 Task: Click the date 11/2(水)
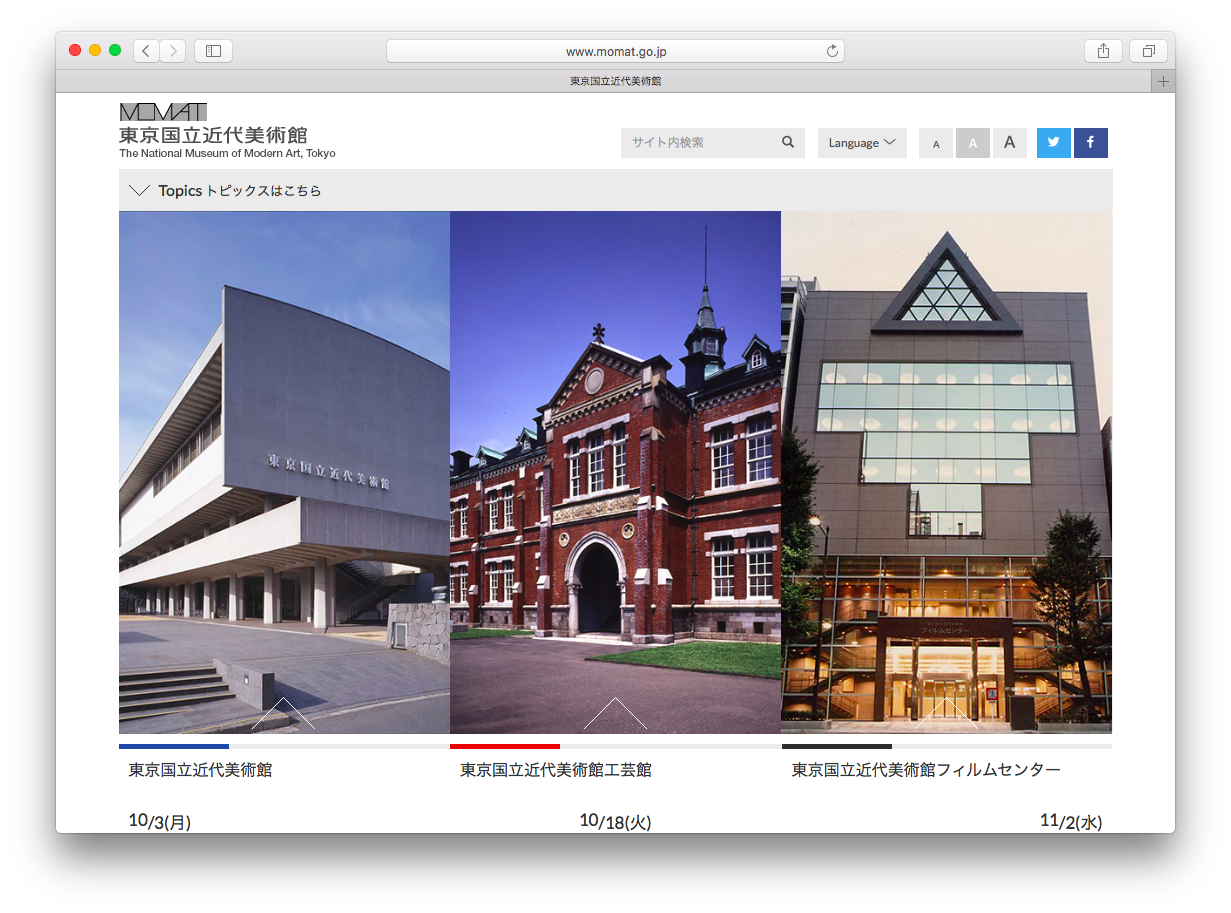(1071, 822)
